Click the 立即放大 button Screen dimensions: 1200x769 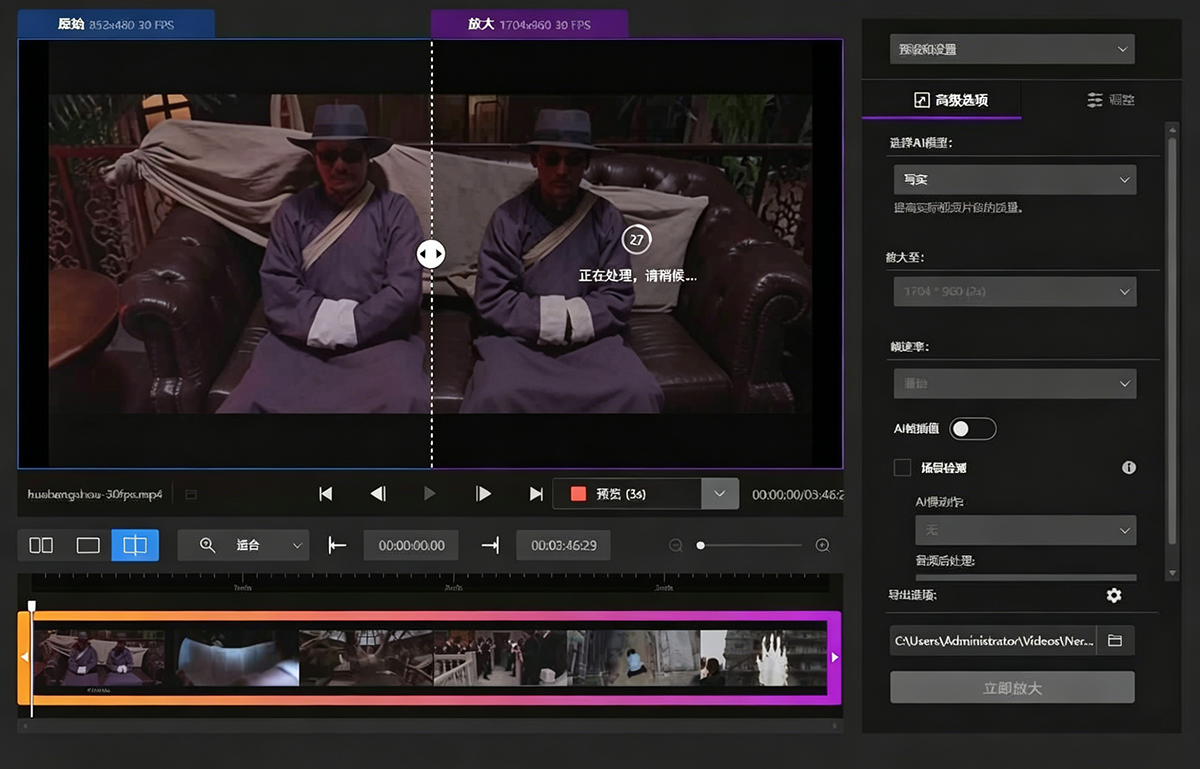coord(1012,688)
